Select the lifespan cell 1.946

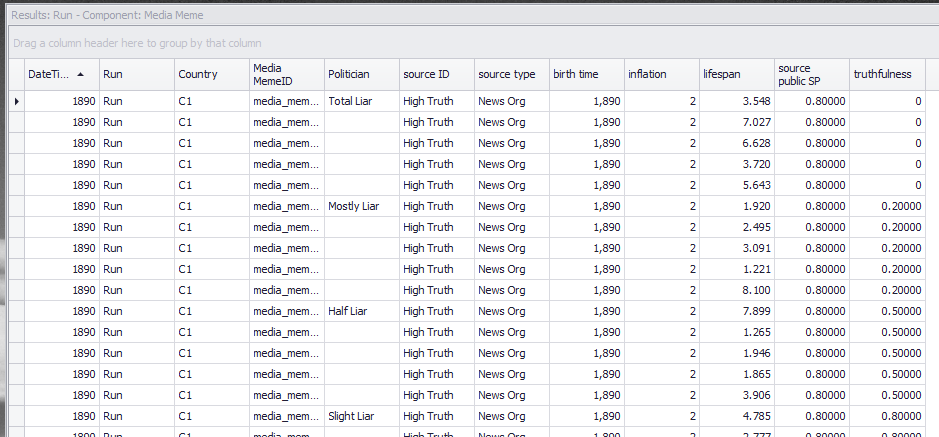736,353
